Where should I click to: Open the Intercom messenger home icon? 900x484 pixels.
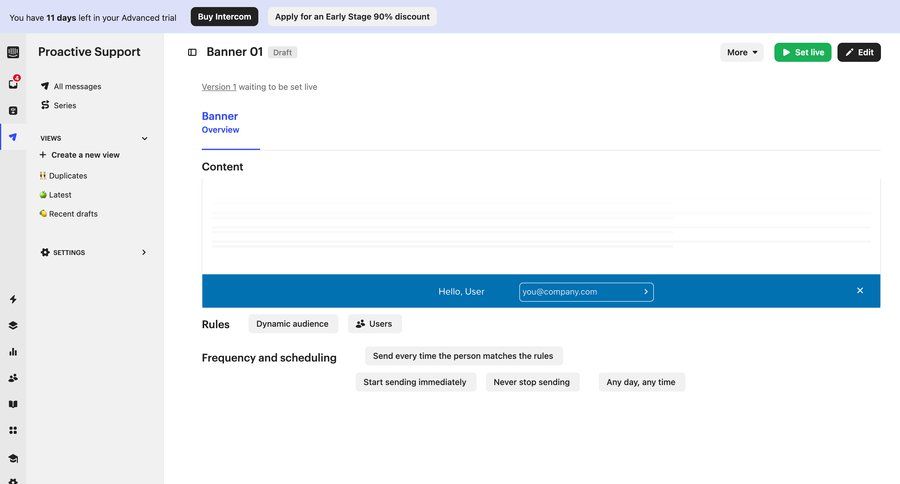coord(13,52)
